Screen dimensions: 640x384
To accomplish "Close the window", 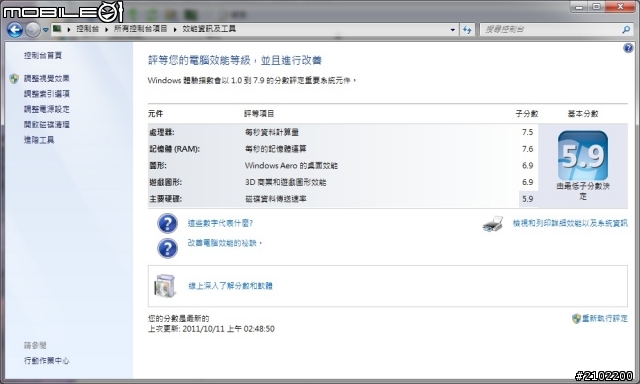I will [620, 7].
